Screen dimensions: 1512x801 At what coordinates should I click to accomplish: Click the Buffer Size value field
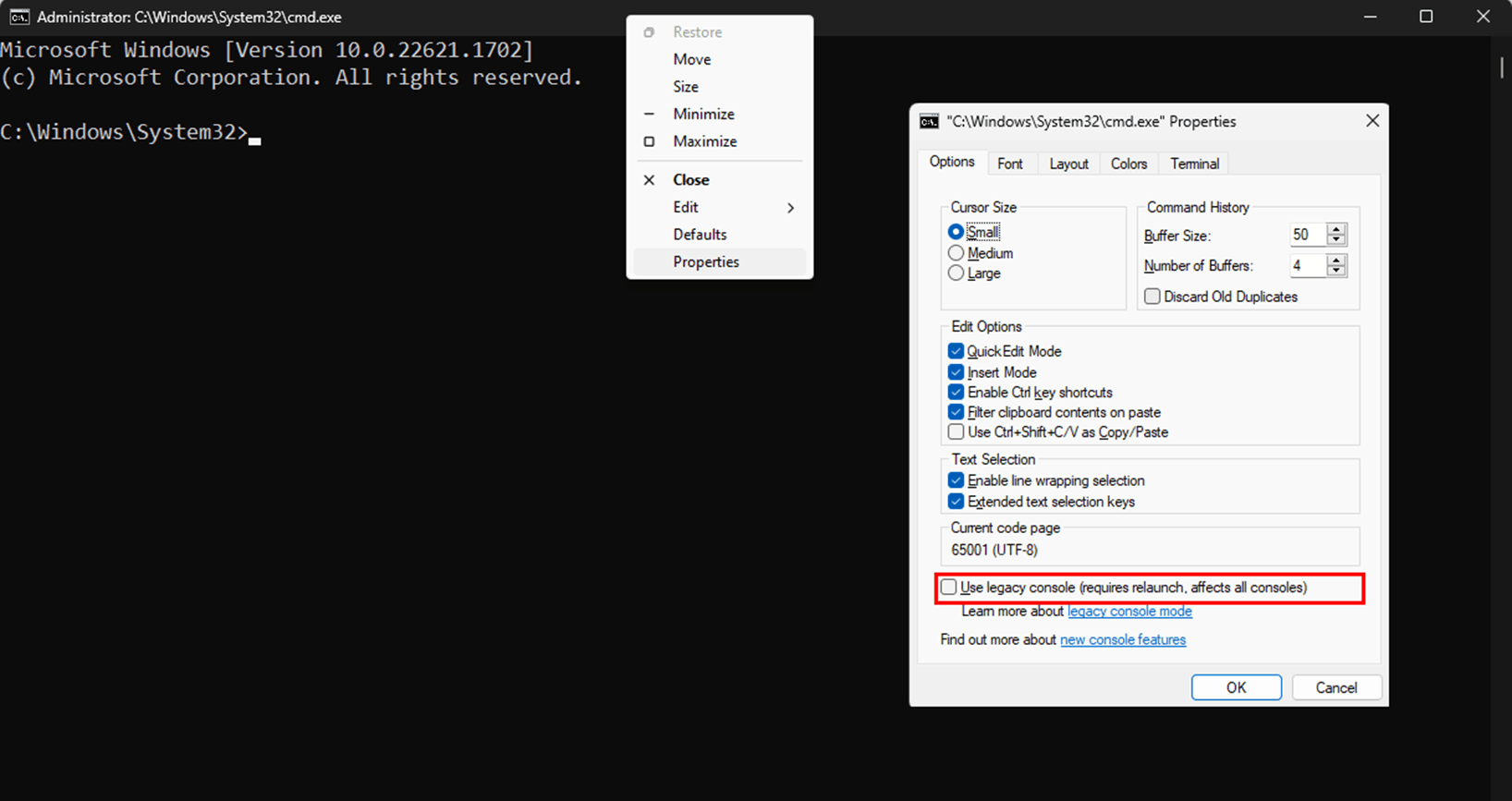[1308, 235]
